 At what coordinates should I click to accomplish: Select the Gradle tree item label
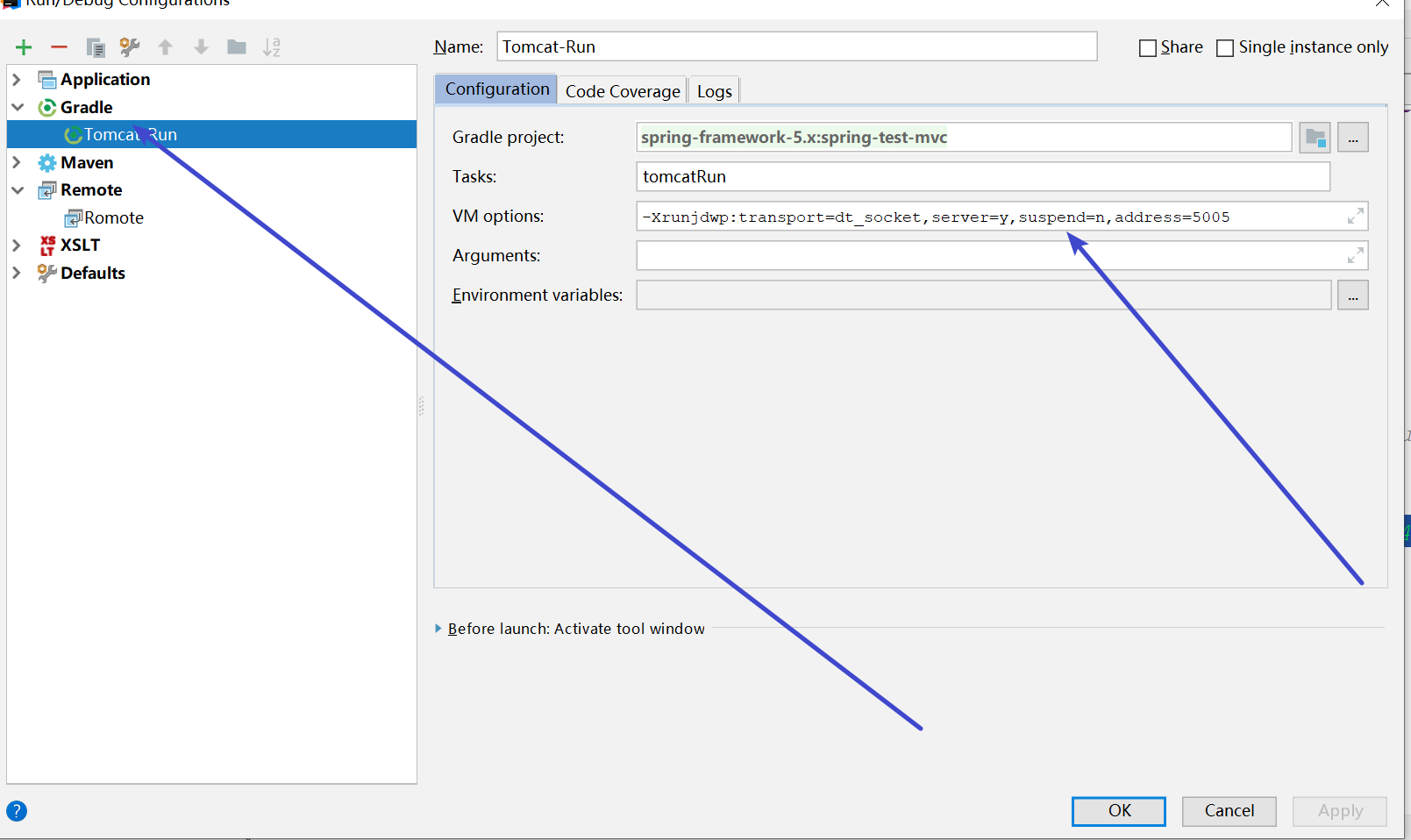(x=87, y=108)
